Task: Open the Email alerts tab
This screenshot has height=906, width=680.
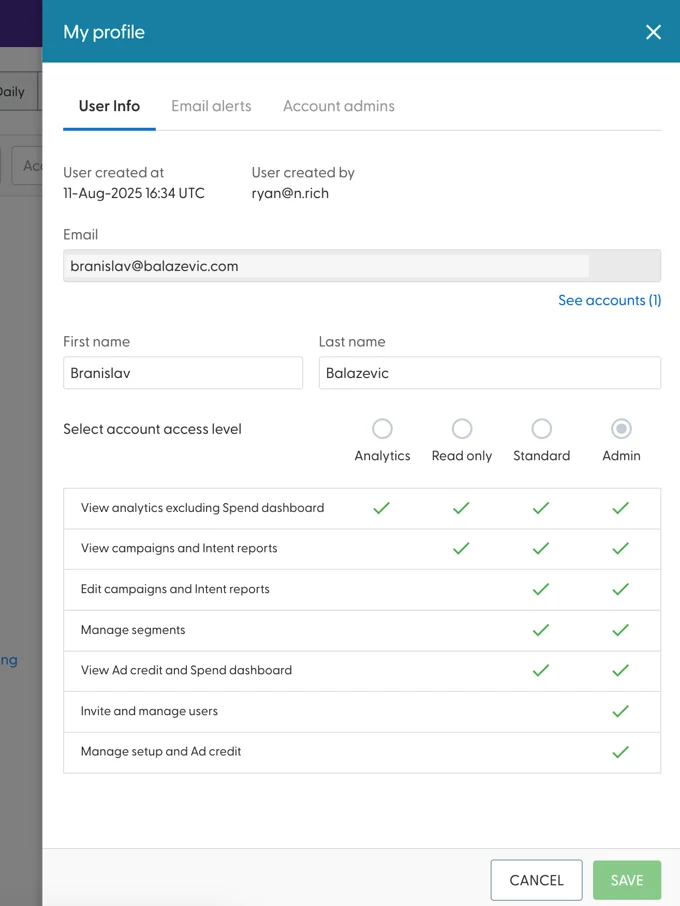Action: click(x=211, y=106)
